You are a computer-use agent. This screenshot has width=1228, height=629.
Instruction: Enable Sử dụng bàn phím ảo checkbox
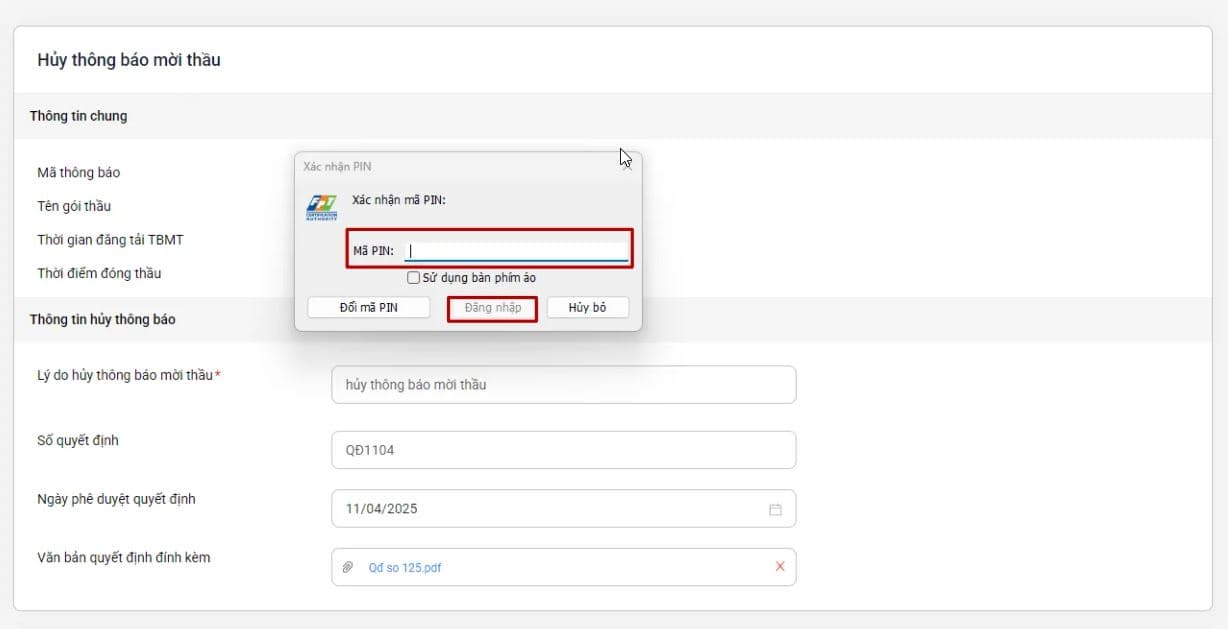pos(413,278)
